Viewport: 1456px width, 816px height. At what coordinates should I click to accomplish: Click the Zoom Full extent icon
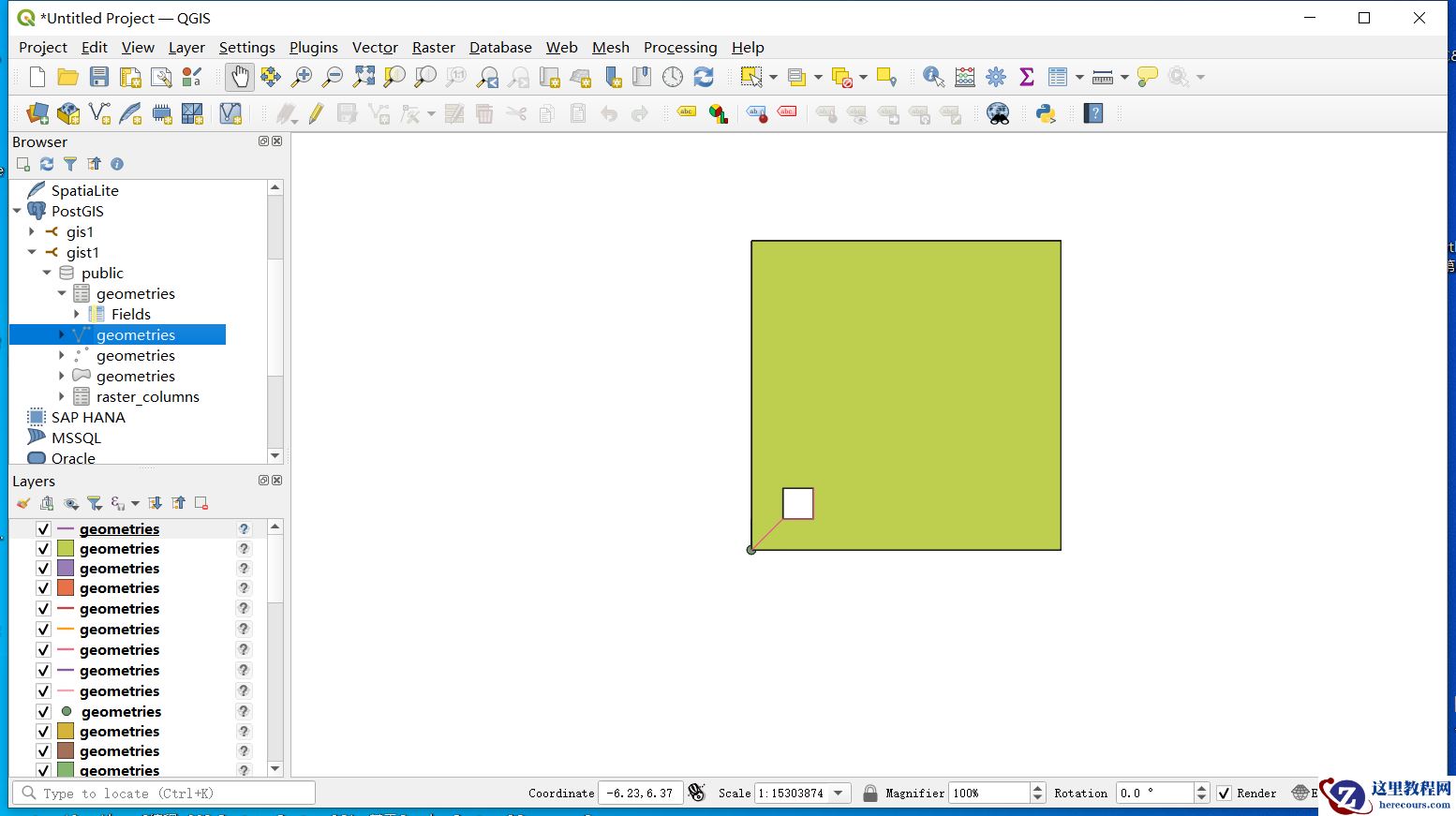tap(364, 77)
